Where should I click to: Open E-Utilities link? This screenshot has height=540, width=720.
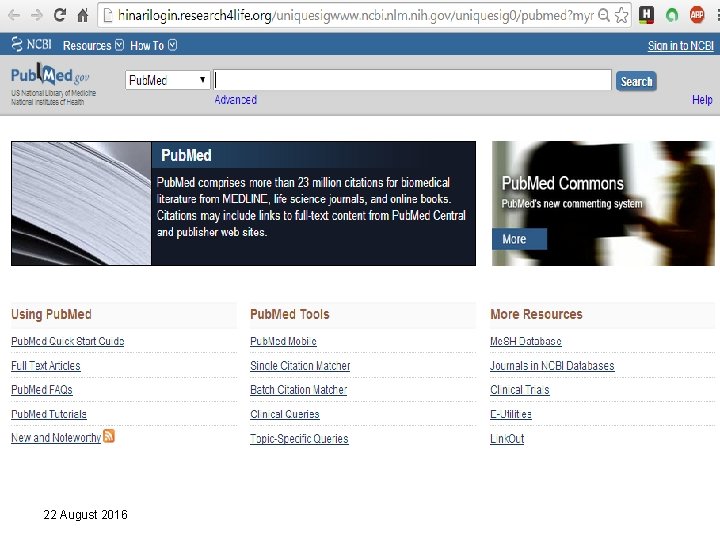click(511, 414)
